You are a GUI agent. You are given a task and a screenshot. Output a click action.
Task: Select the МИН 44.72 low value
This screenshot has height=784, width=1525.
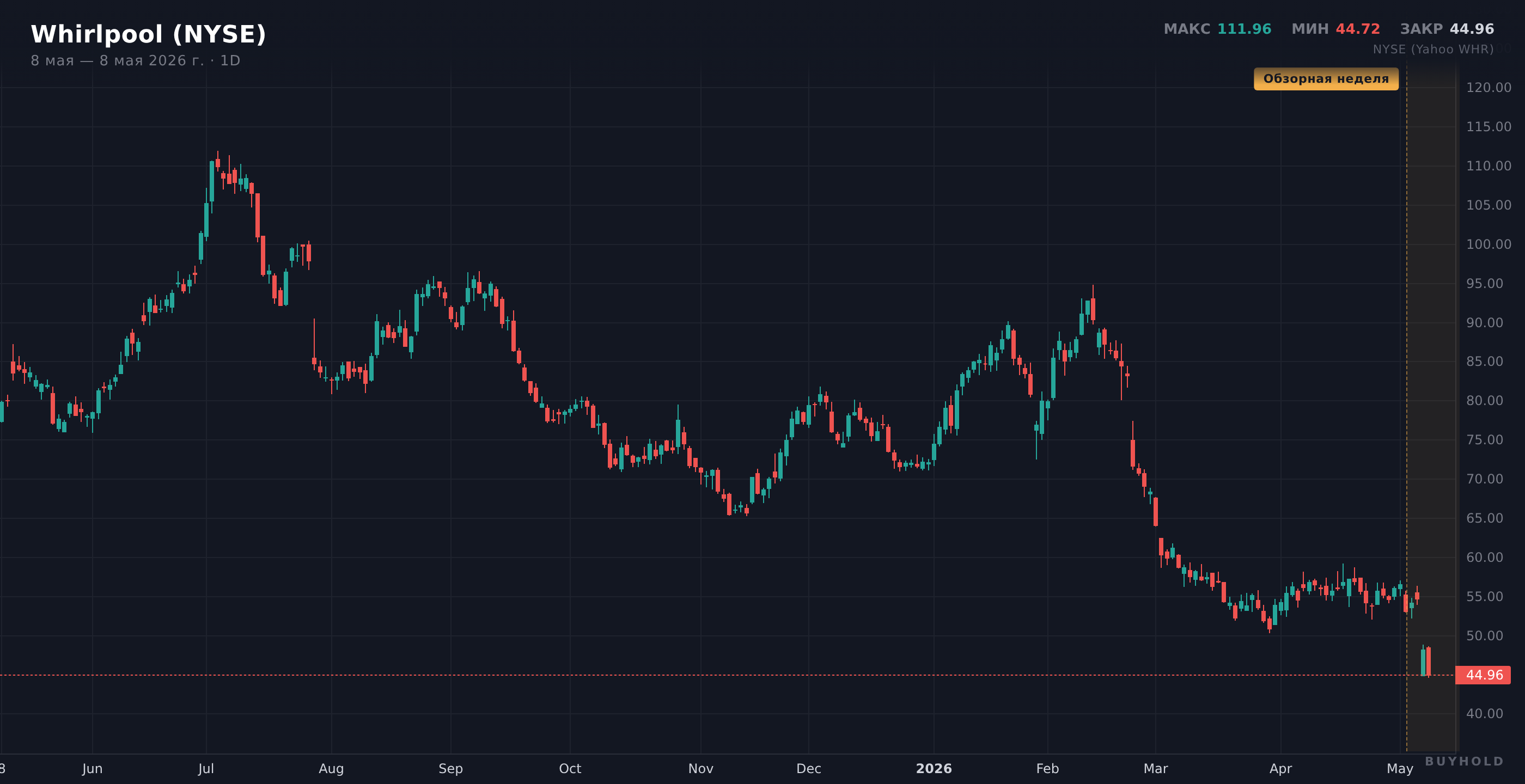[x=1335, y=29]
